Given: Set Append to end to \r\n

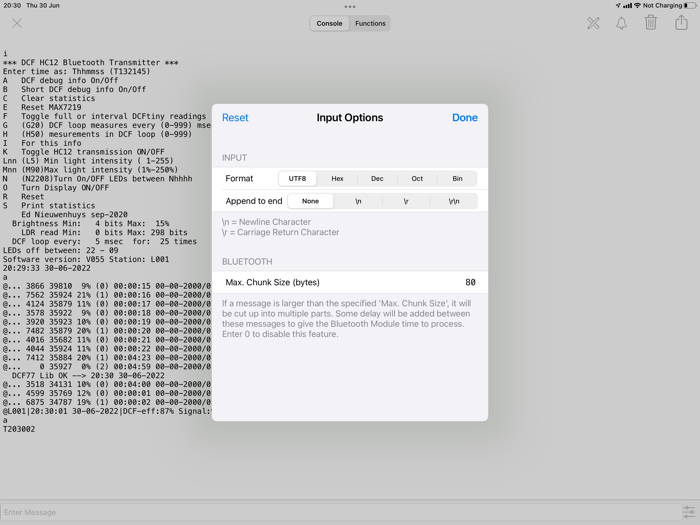Looking at the screenshot, I should point(454,201).
